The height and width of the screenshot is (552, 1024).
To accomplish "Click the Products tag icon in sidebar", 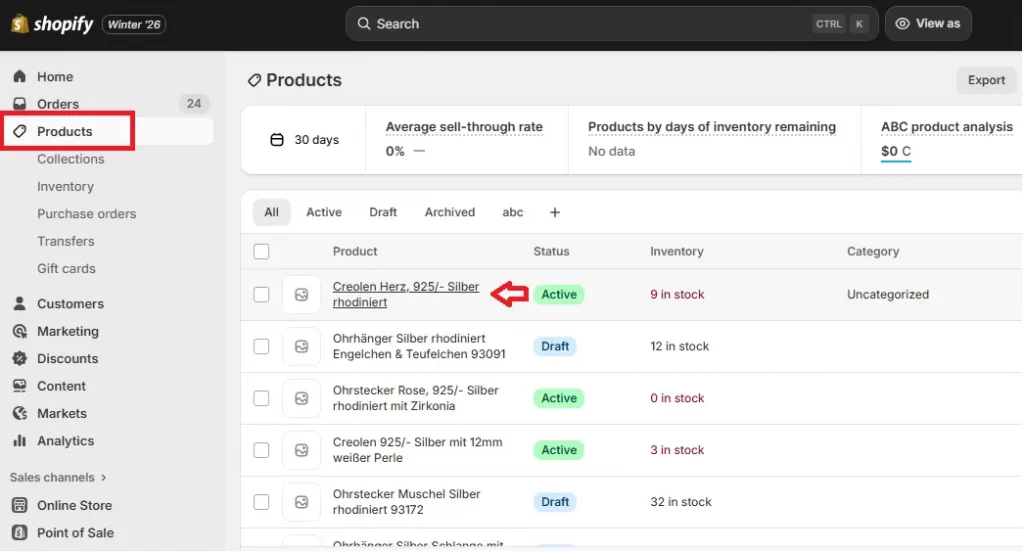I will pyautogui.click(x=20, y=131).
